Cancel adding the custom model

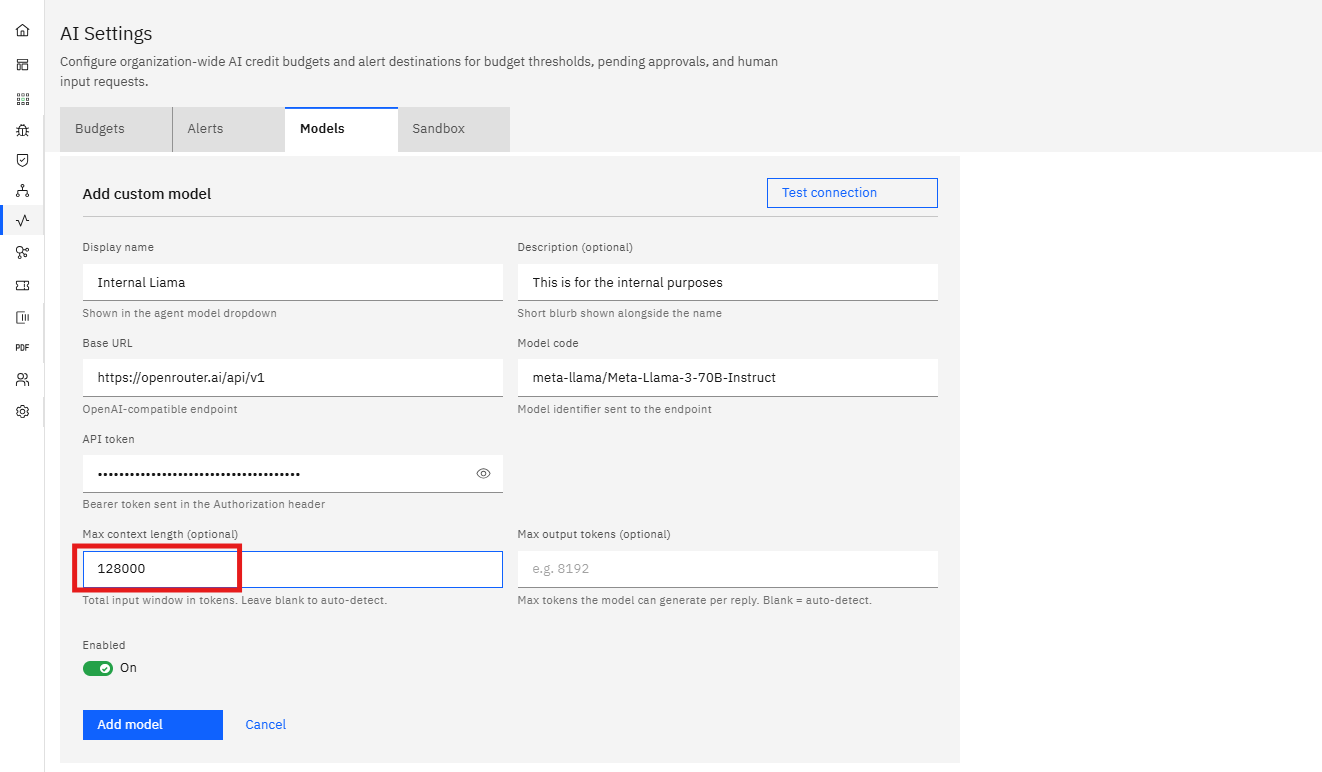click(x=266, y=725)
